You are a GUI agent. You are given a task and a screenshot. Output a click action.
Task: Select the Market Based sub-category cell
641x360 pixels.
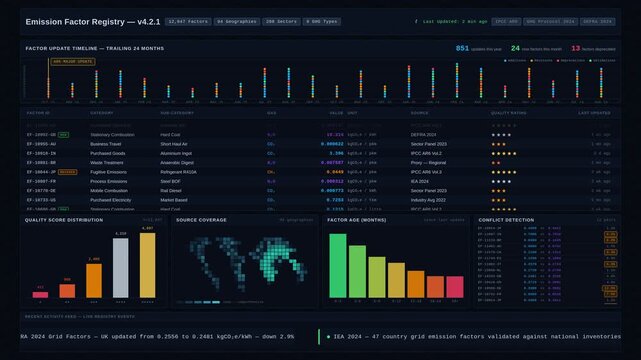click(x=174, y=200)
